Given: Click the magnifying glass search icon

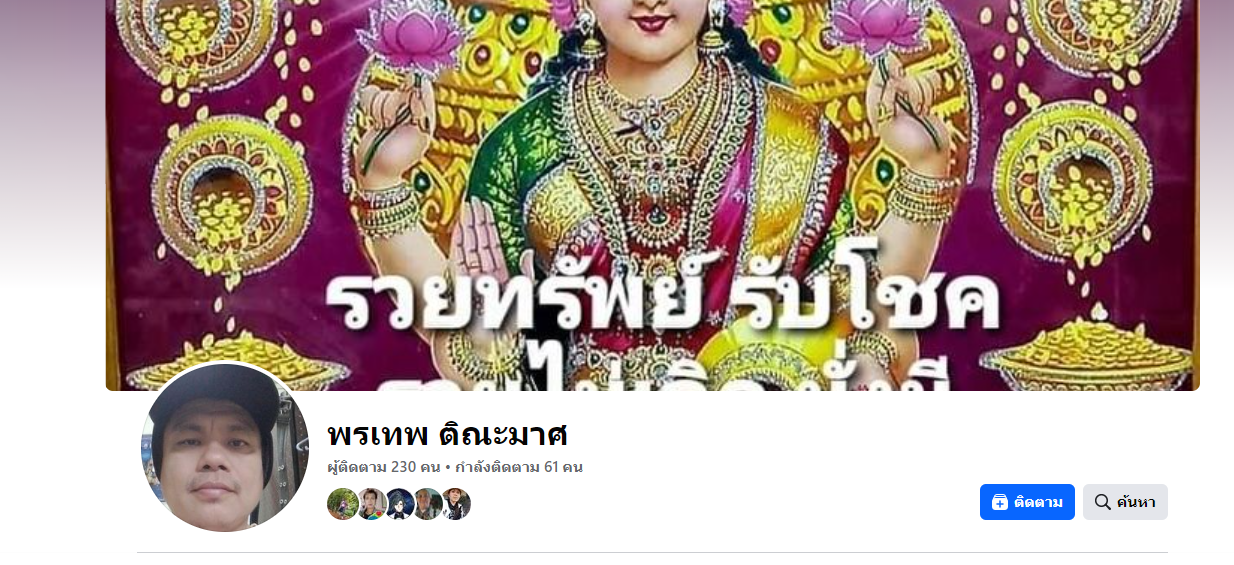Looking at the screenshot, I should pos(1102,502).
